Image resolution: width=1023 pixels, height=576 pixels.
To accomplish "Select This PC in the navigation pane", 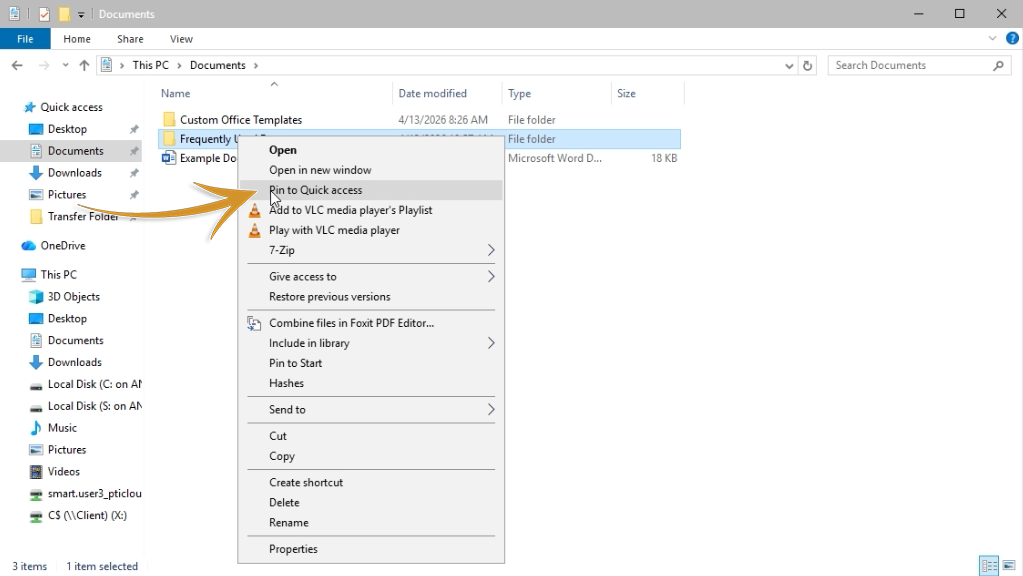I will coord(58,275).
